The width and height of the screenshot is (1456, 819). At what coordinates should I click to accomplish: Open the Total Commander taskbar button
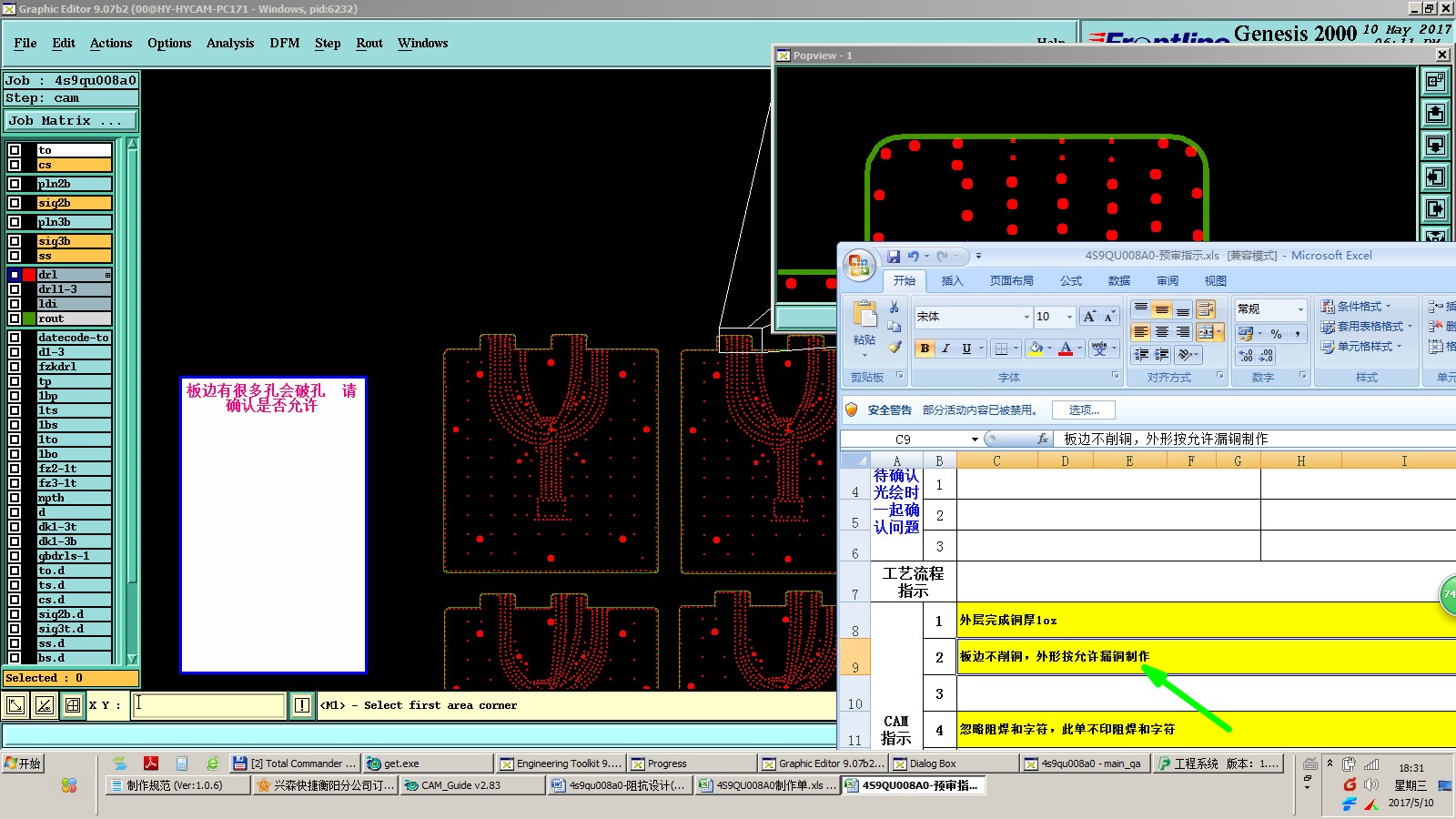click(x=293, y=763)
